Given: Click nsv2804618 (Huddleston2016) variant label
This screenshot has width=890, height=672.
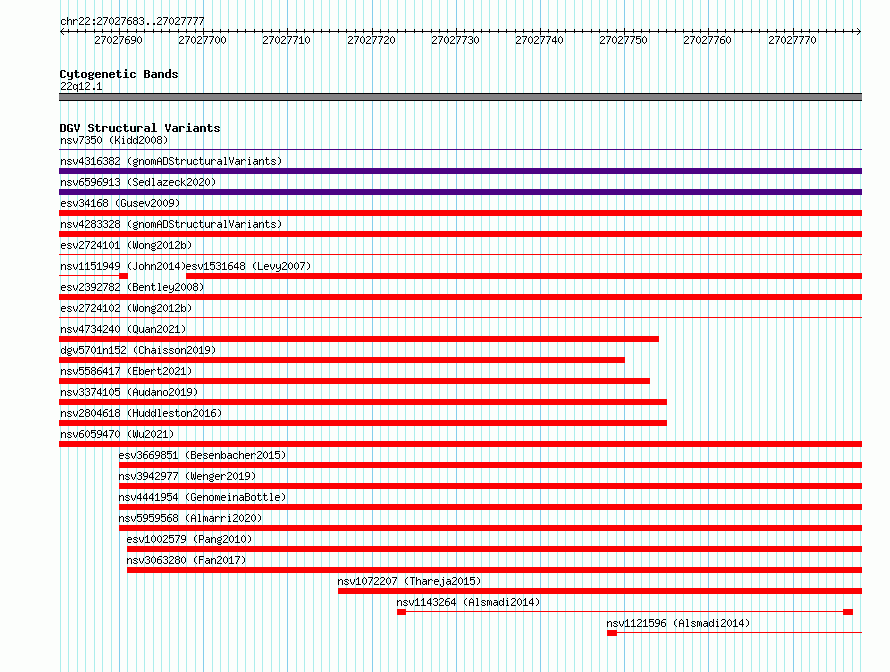Looking at the screenshot, I should pos(141,413).
